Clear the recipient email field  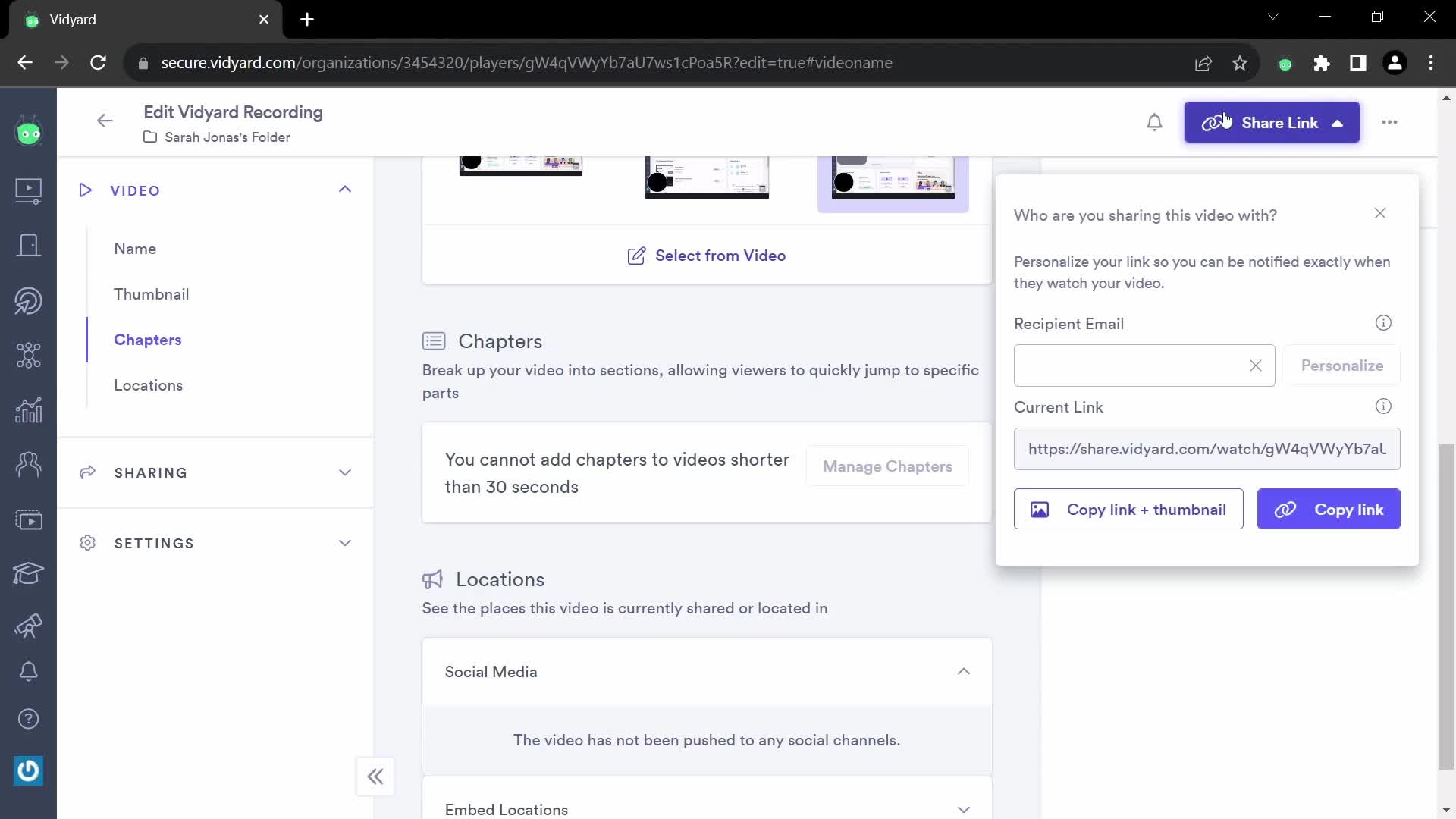point(1256,366)
